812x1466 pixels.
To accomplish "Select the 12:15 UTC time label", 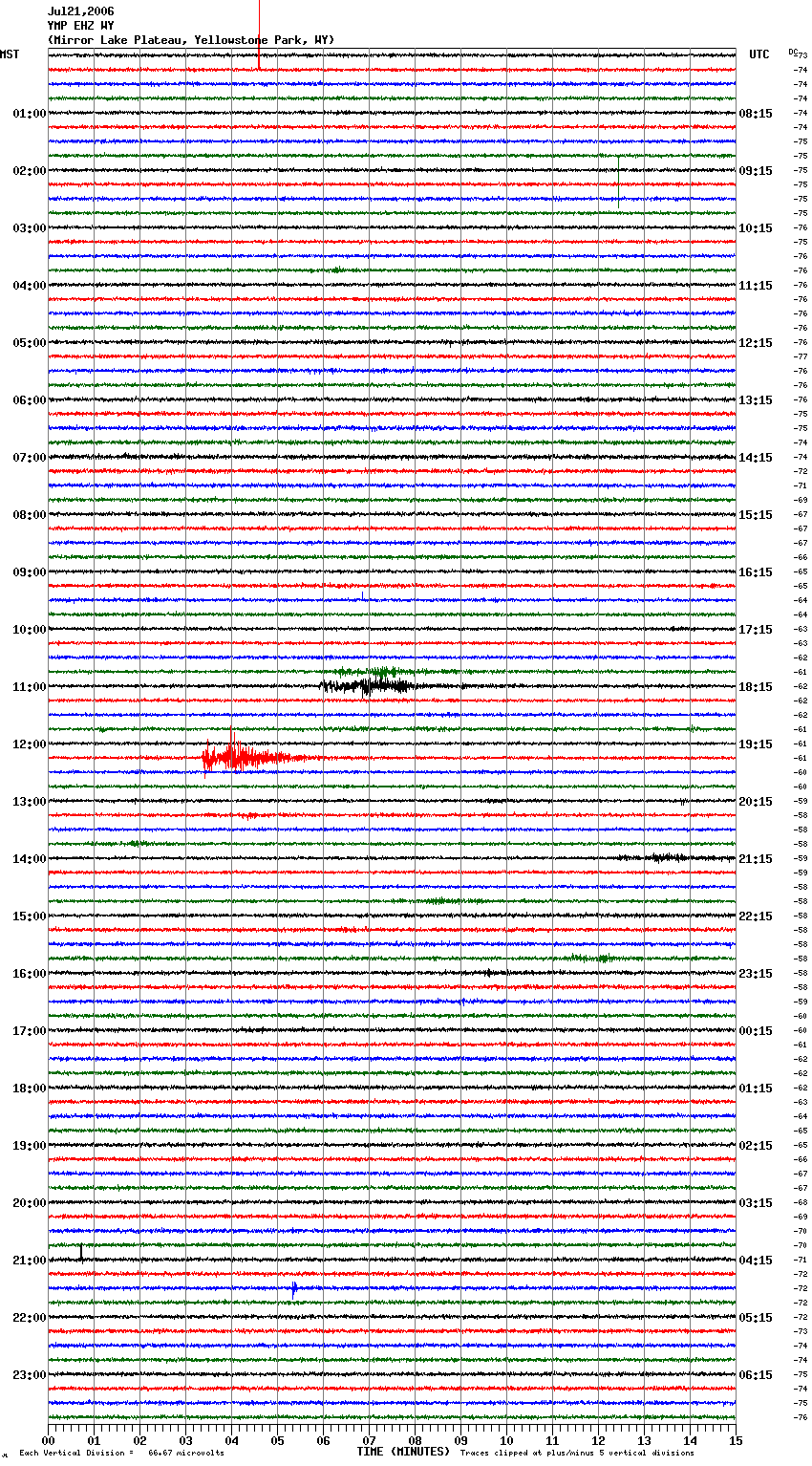I will (756, 343).
